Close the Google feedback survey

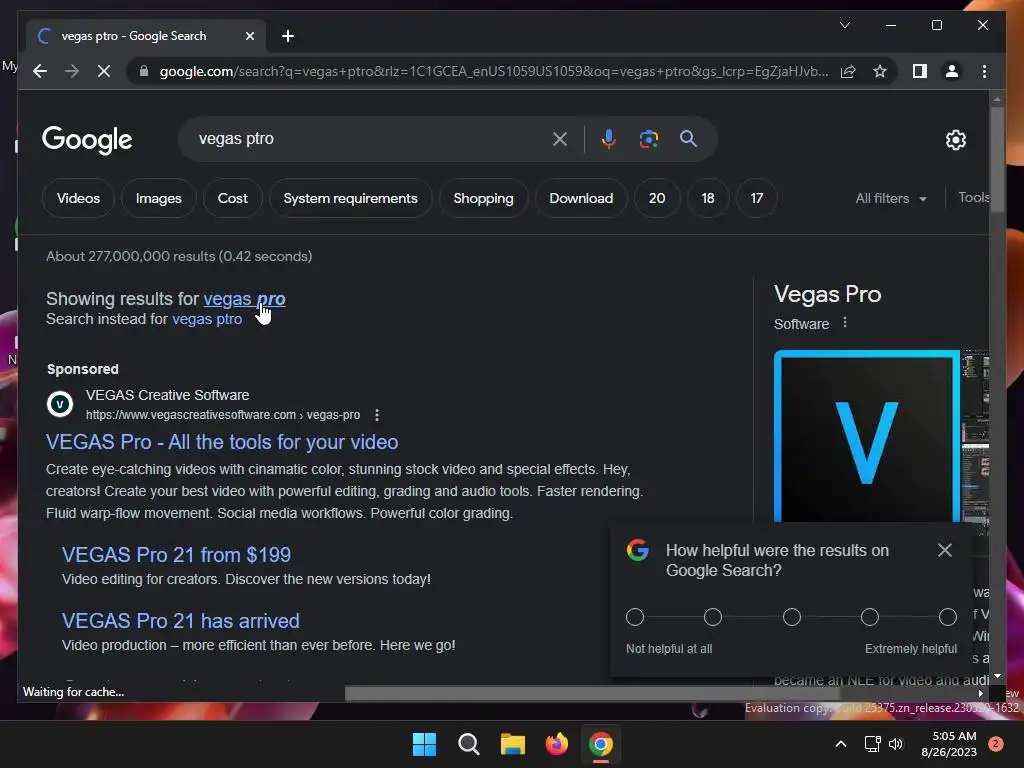[944, 551]
